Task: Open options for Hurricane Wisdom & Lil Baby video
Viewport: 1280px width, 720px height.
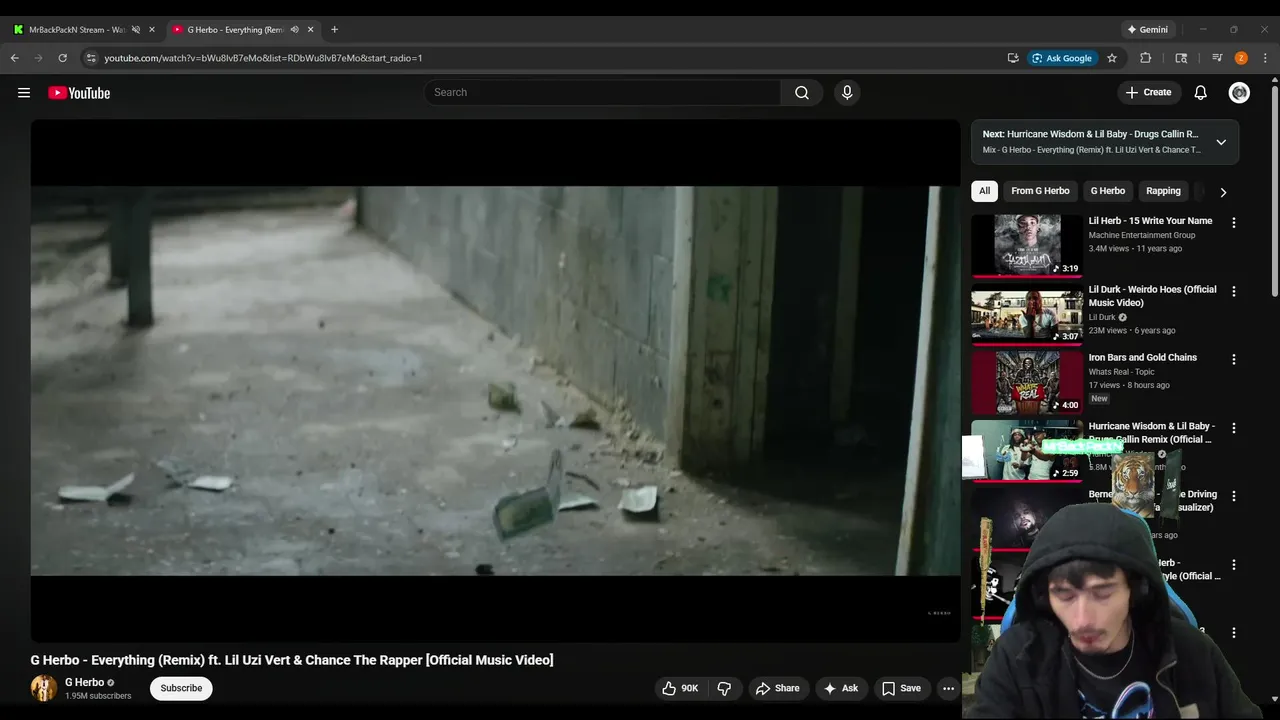Action: (x=1233, y=428)
